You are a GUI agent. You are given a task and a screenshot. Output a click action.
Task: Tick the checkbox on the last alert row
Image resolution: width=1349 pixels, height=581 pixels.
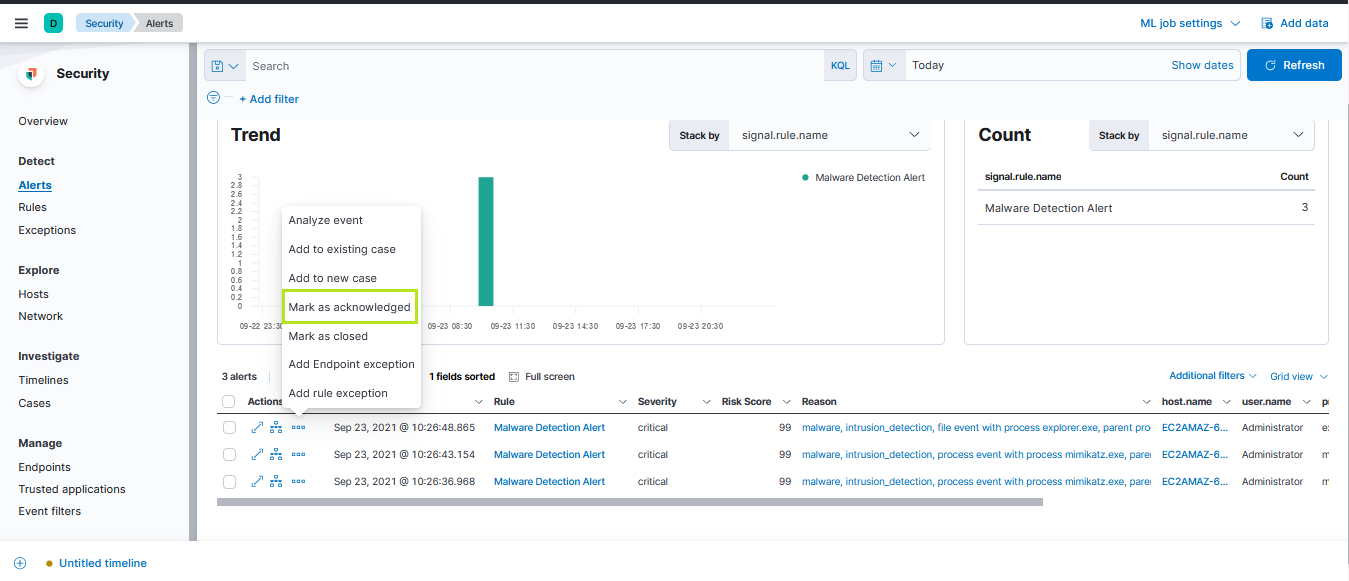pos(228,481)
